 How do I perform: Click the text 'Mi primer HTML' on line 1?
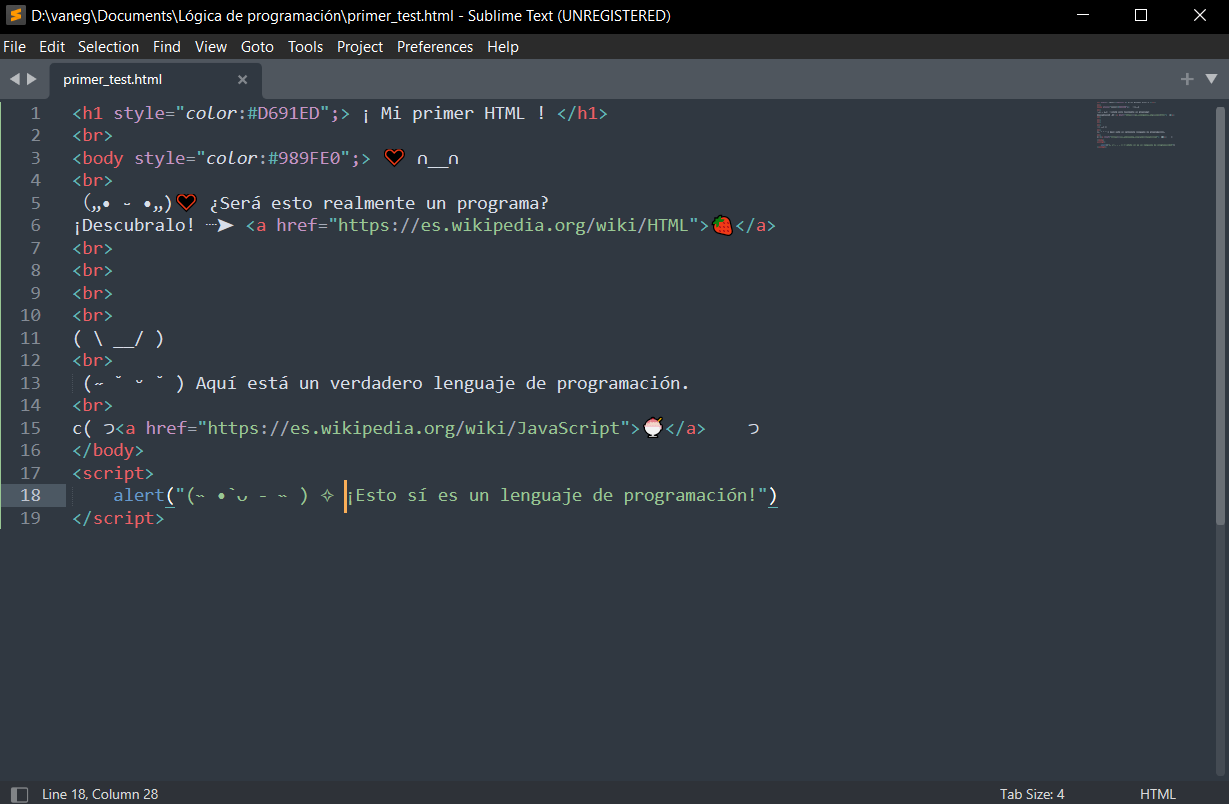(452, 113)
